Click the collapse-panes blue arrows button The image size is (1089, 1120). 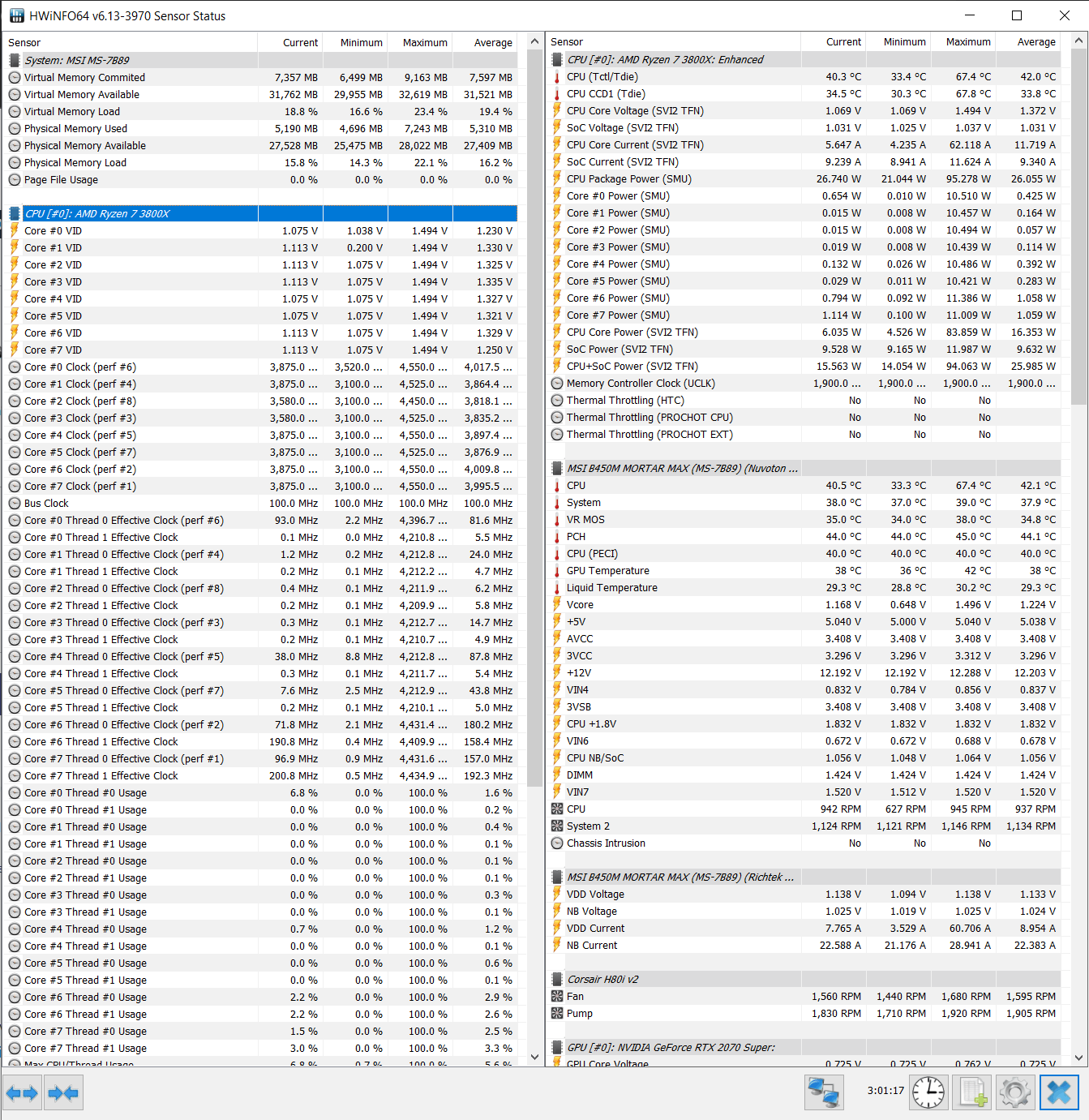pos(63,1093)
